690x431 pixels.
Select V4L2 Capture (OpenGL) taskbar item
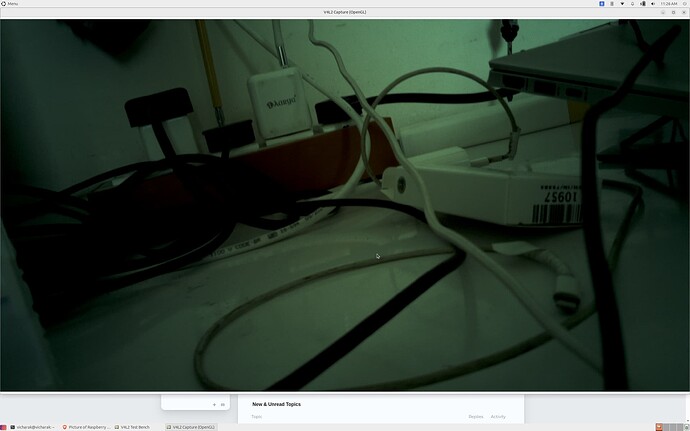click(191, 427)
